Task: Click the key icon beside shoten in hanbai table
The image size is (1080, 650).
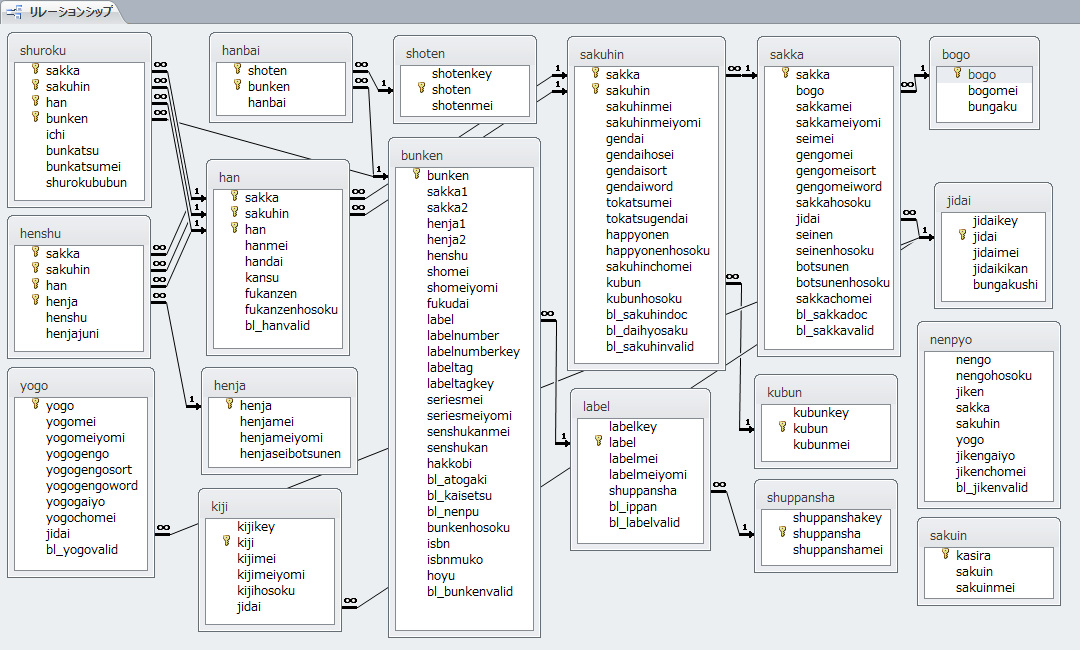Action: click(x=238, y=70)
